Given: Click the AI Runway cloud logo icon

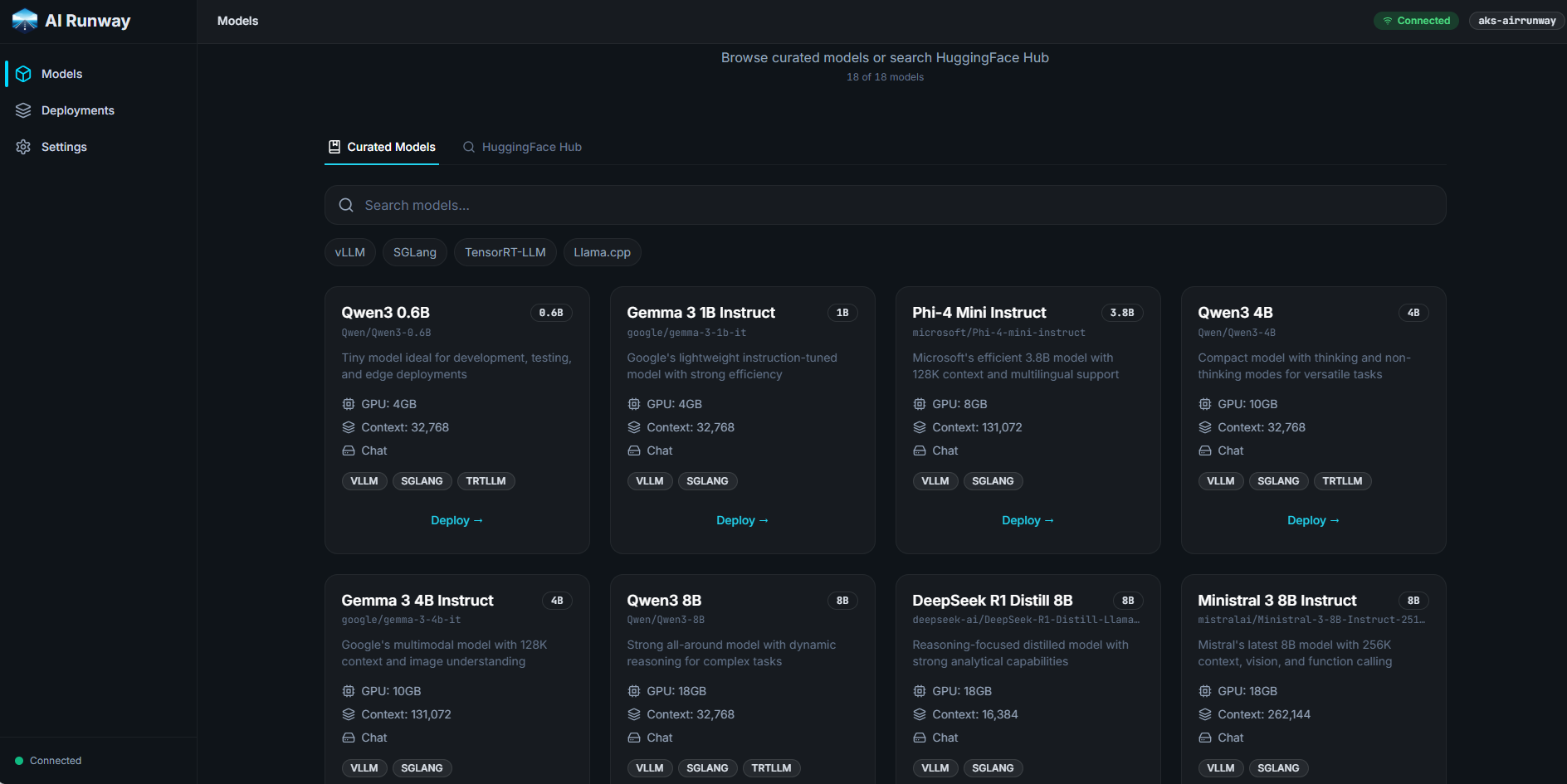Looking at the screenshot, I should [x=25, y=20].
